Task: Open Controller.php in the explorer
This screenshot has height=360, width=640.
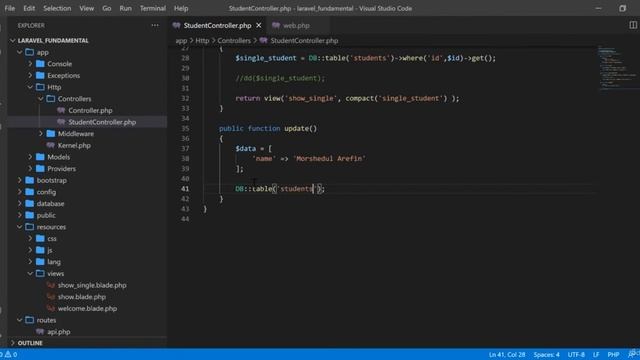Action: (90, 110)
